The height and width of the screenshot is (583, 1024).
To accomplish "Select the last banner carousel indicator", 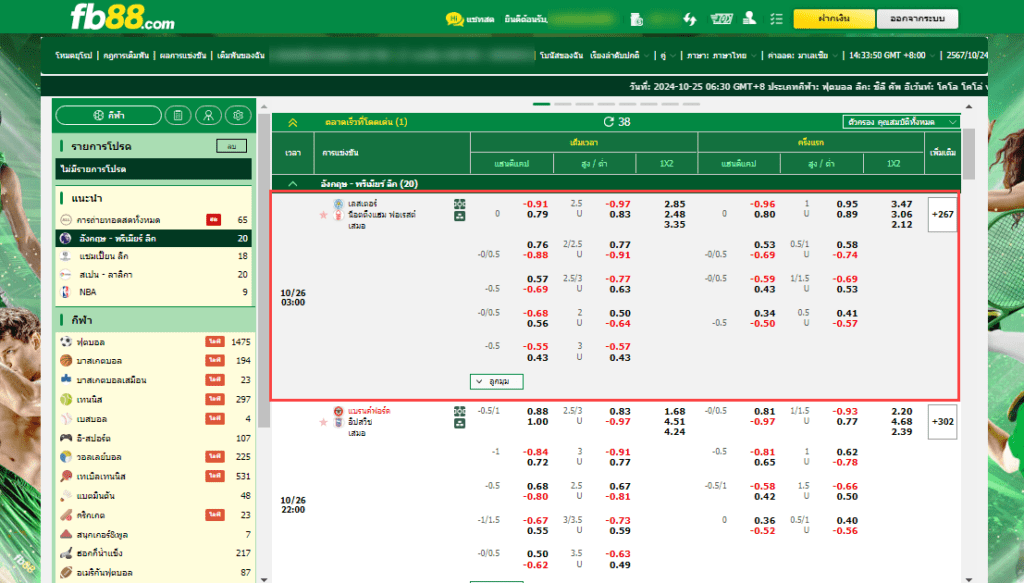I will coord(692,104).
